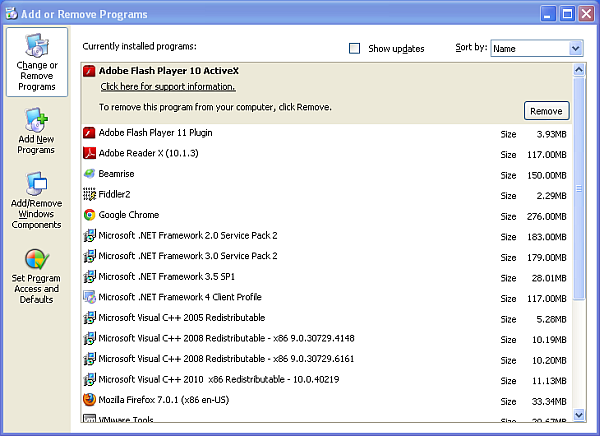Select Mozilla Firefox 7.0.1 (x86 en-US)
Image resolution: width=600 pixels, height=436 pixels.
tap(327, 400)
